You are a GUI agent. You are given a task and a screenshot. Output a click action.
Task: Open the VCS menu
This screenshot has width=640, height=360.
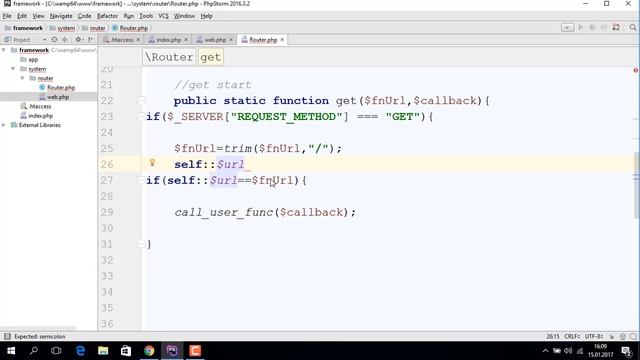click(x=163, y=16)
